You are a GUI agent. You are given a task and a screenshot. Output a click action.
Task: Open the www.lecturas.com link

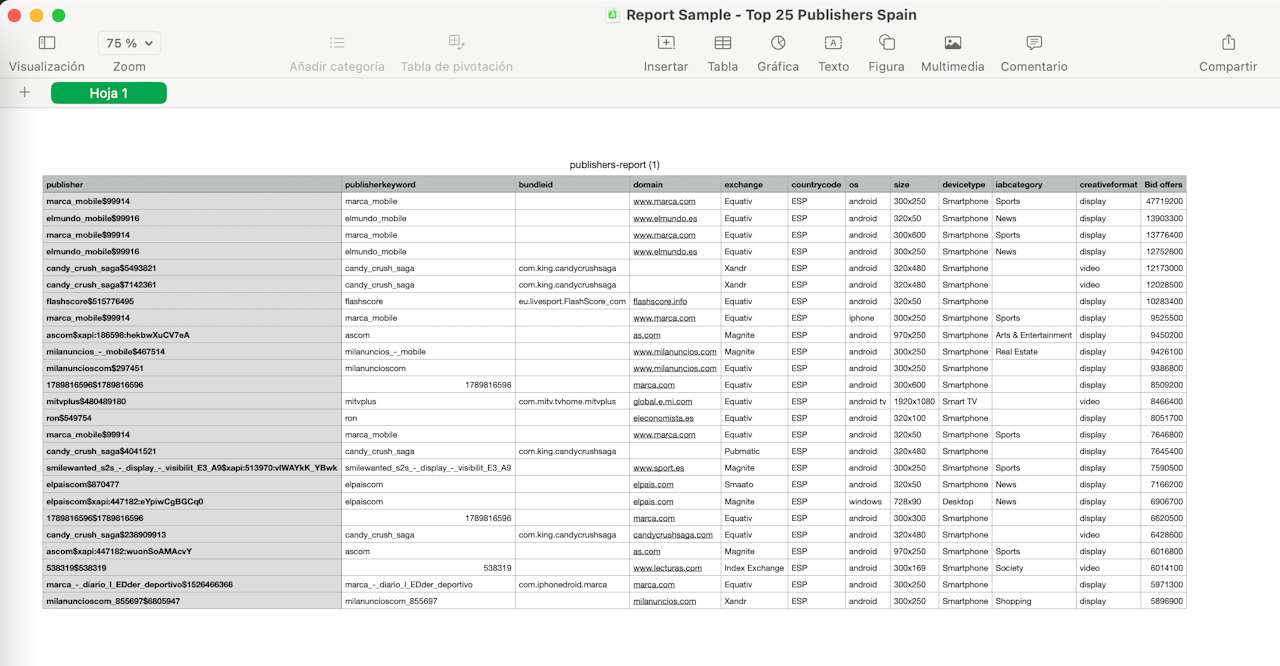click(x=666, y=568)
